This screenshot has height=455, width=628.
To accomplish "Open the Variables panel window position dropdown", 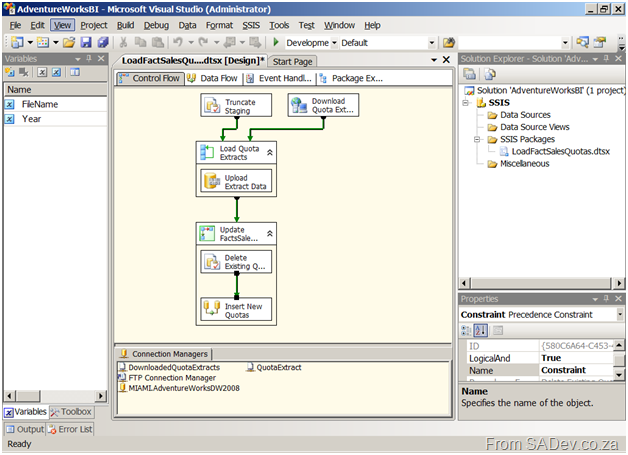I will pyautogui.click(x=78, y=59).
